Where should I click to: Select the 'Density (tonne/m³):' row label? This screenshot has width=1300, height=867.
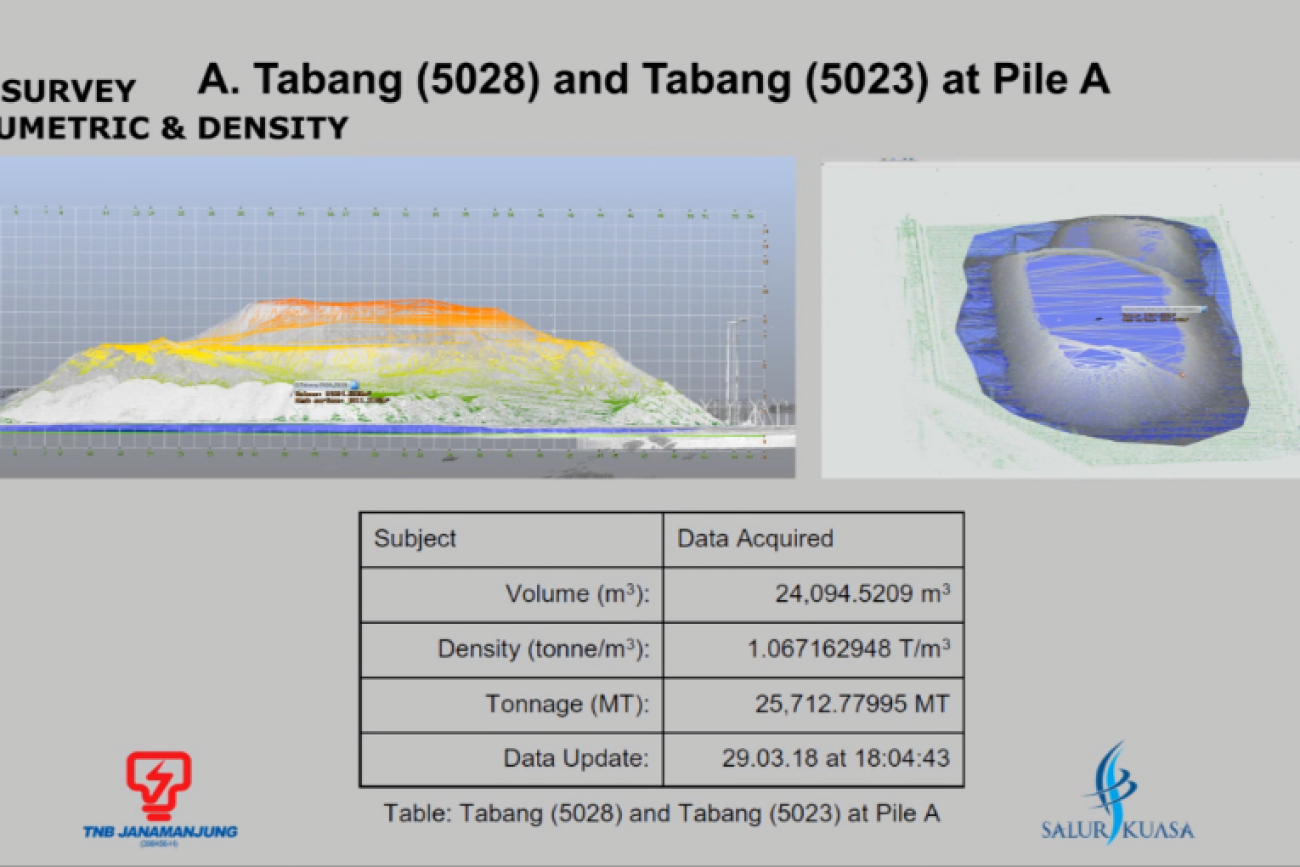[x=543, y=649]
